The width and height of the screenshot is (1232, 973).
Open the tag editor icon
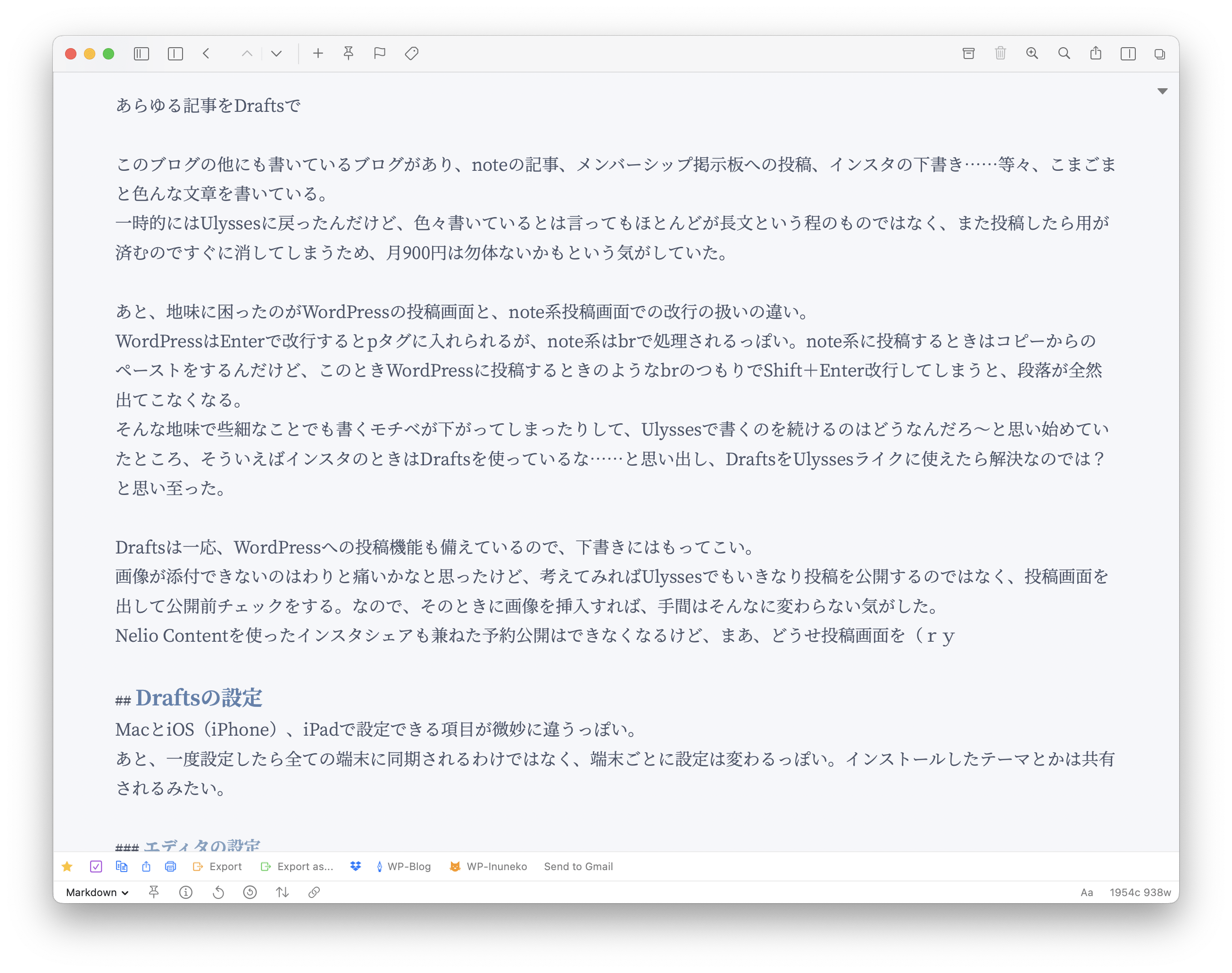click(412, 53)
